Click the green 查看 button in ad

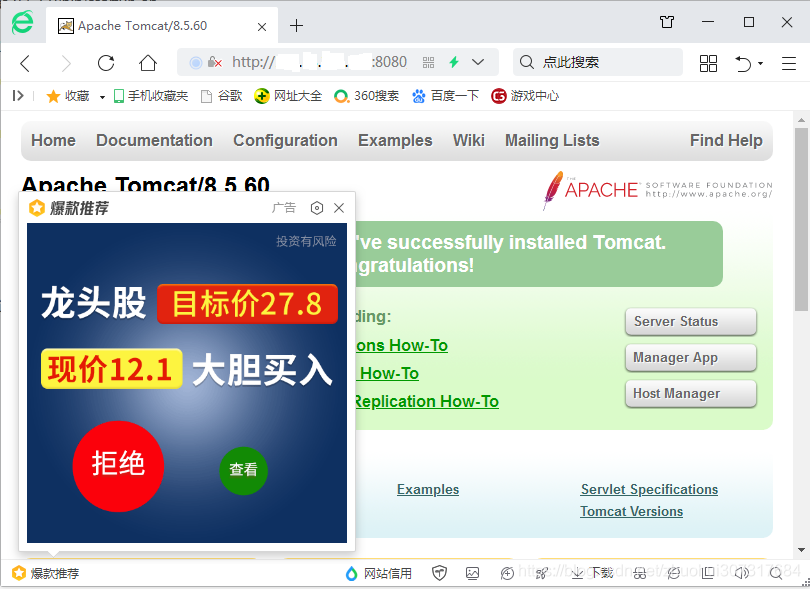click(x=243, y=470)
